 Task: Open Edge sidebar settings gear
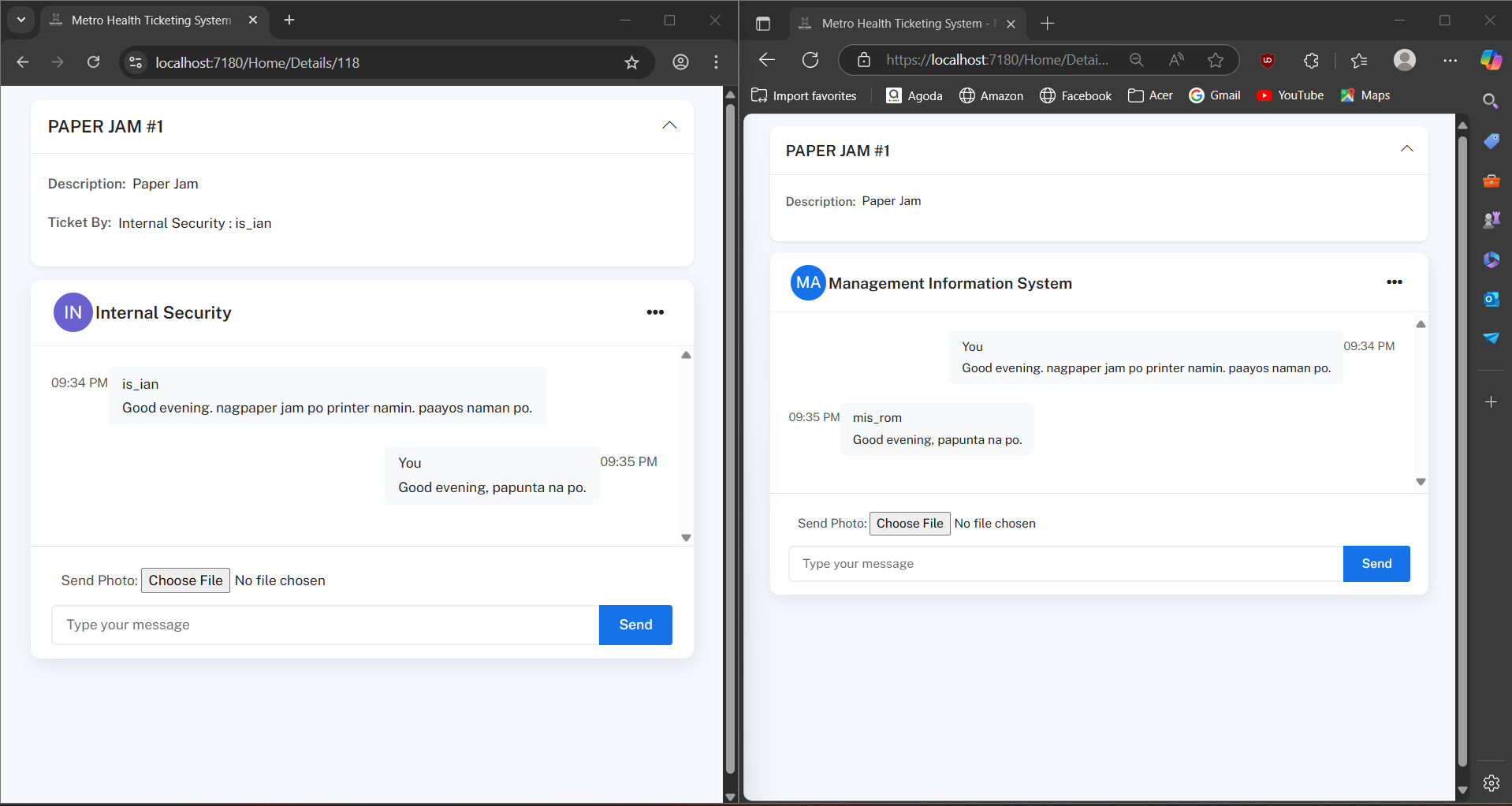pyautogui.click(x=1491, y=783)
